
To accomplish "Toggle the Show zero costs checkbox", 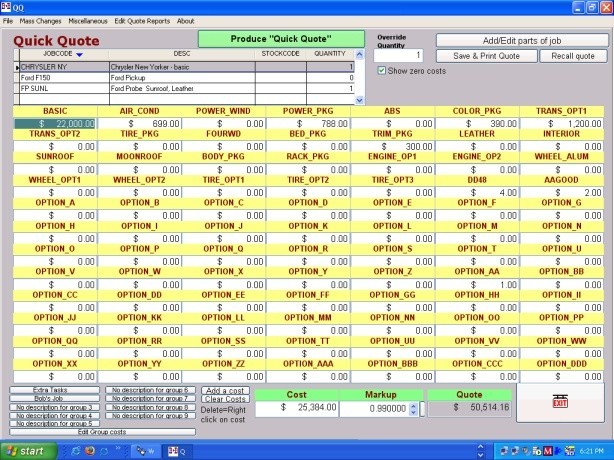I will coord(382,71).
